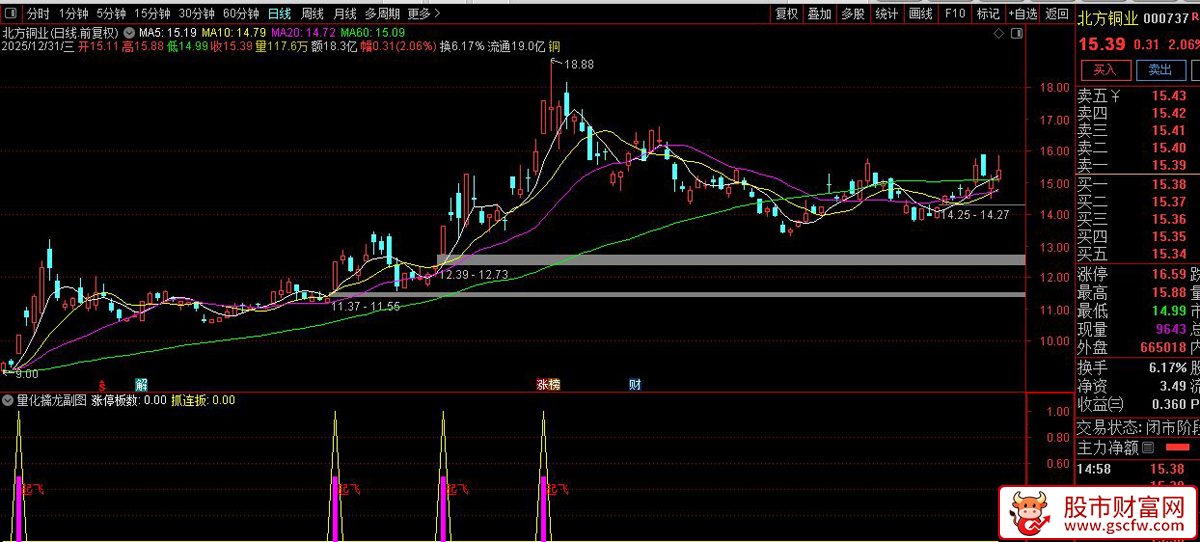Click the 主力净额 icon
This screenshot has height=542, width=1200.
1147,448
